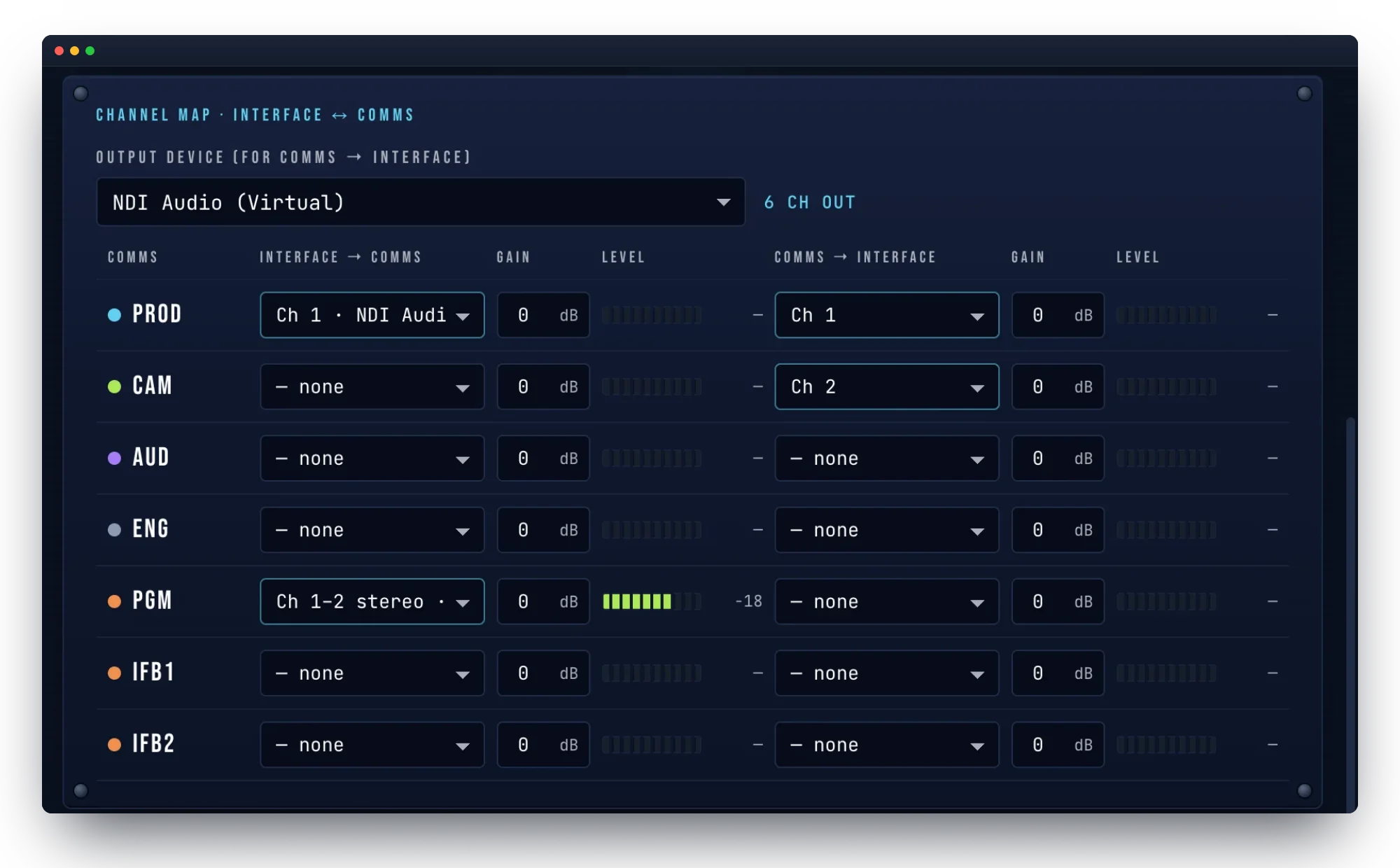Click the gray ENG channel indicator dot
The image size is (1400, 868).
[114, 530]
